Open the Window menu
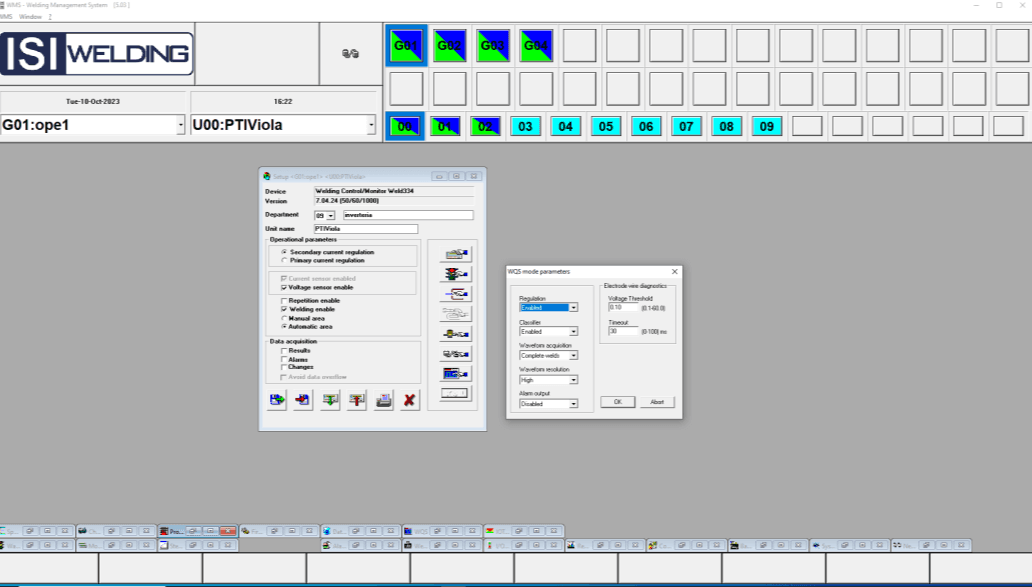Viewport: 1032px width, 587px height. (30, 17)
